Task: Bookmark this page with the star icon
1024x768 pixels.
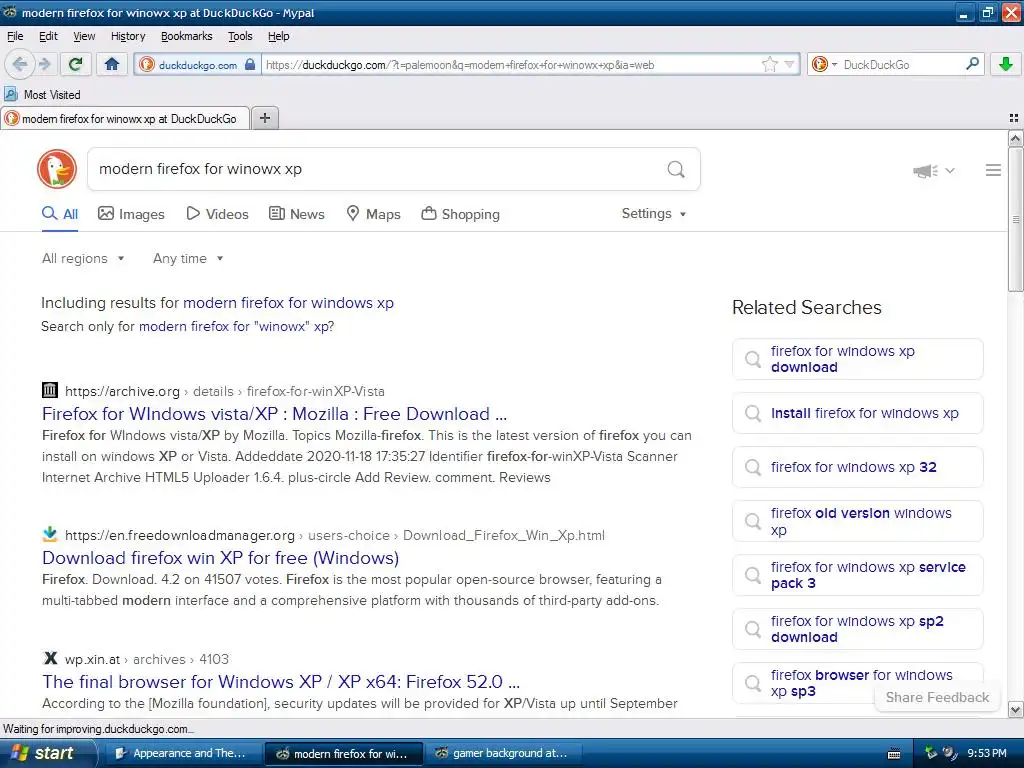Action: pyautogui.click(x=769, y=64)
